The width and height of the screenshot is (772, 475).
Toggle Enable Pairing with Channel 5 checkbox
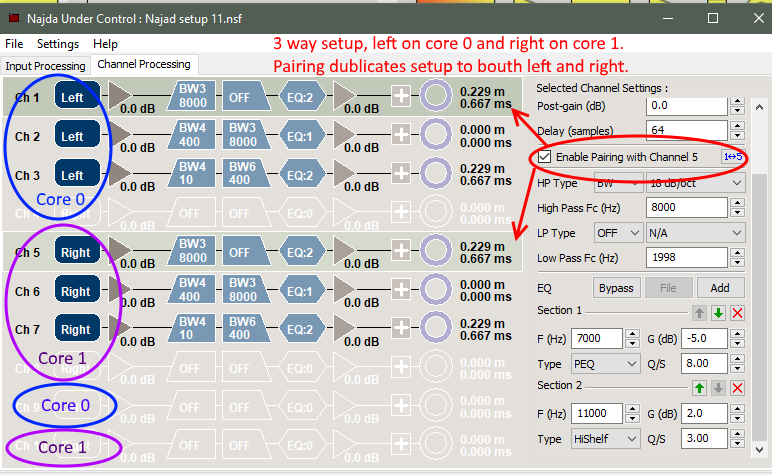pos(544,157)
